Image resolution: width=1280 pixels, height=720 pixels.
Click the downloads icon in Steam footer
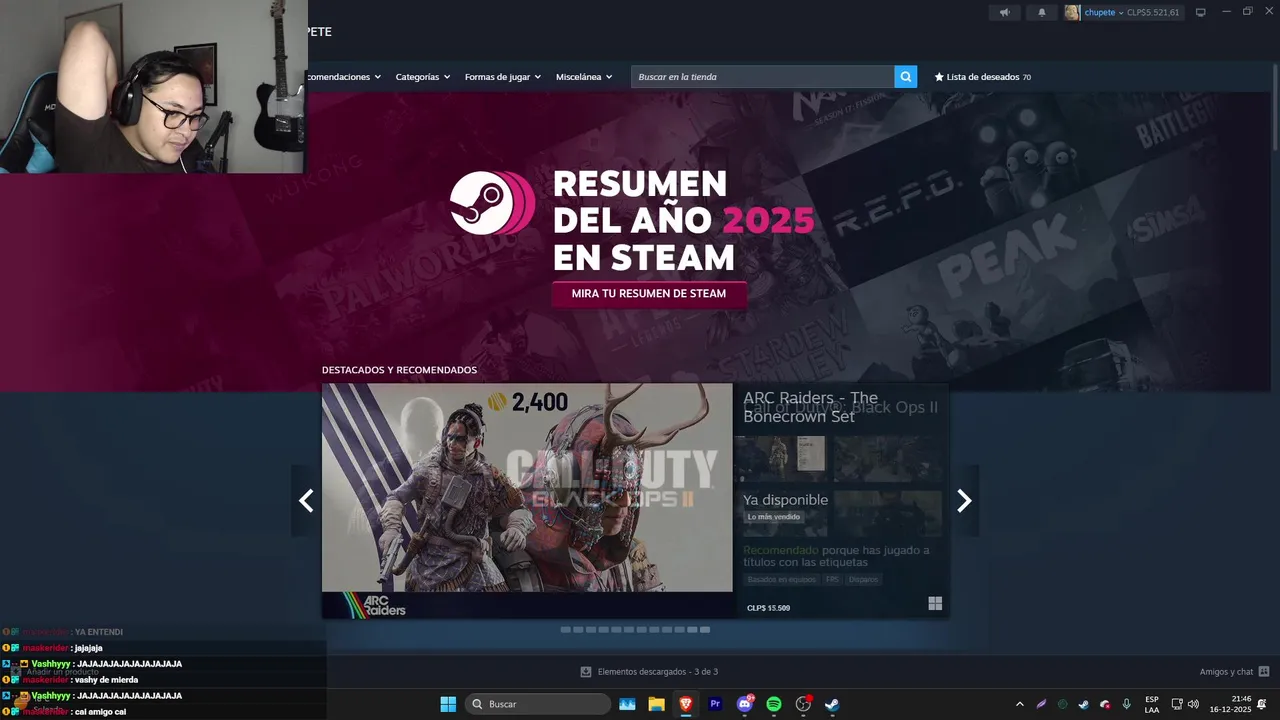point(586,672)
